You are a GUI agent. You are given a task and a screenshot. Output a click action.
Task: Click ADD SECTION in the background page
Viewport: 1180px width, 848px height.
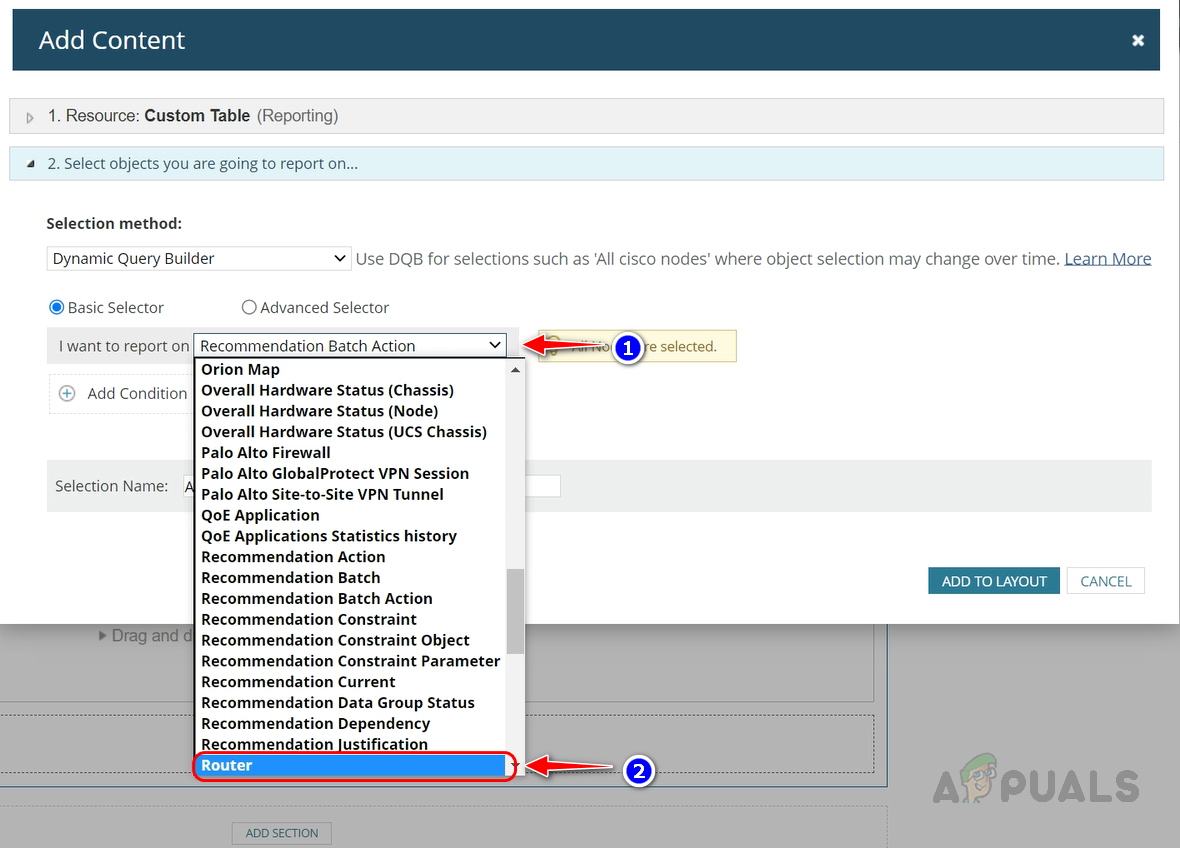(x=281, y=833)
